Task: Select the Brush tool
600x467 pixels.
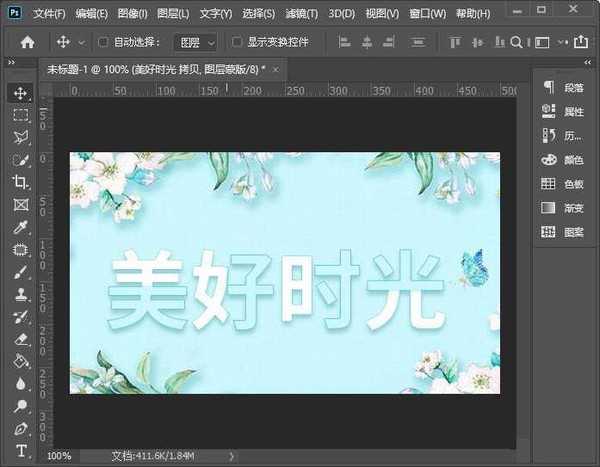Action: (x=20, y=272)
